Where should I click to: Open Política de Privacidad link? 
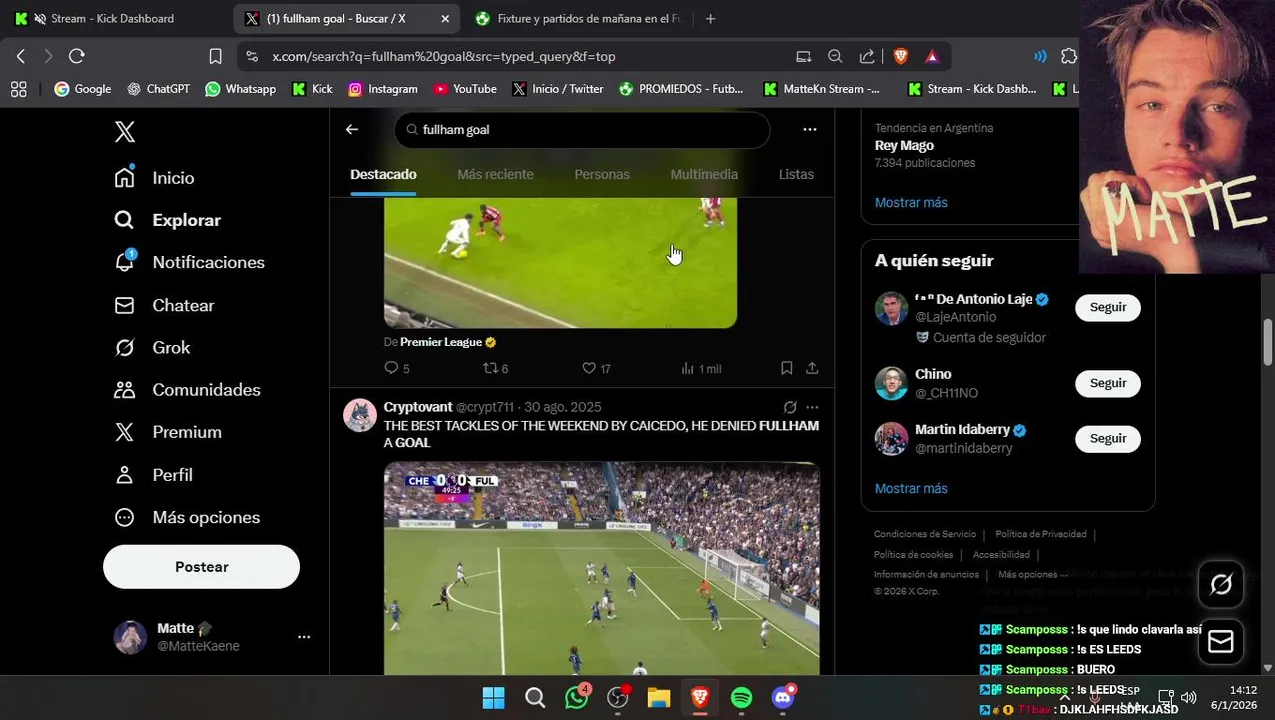(1041, 534)
